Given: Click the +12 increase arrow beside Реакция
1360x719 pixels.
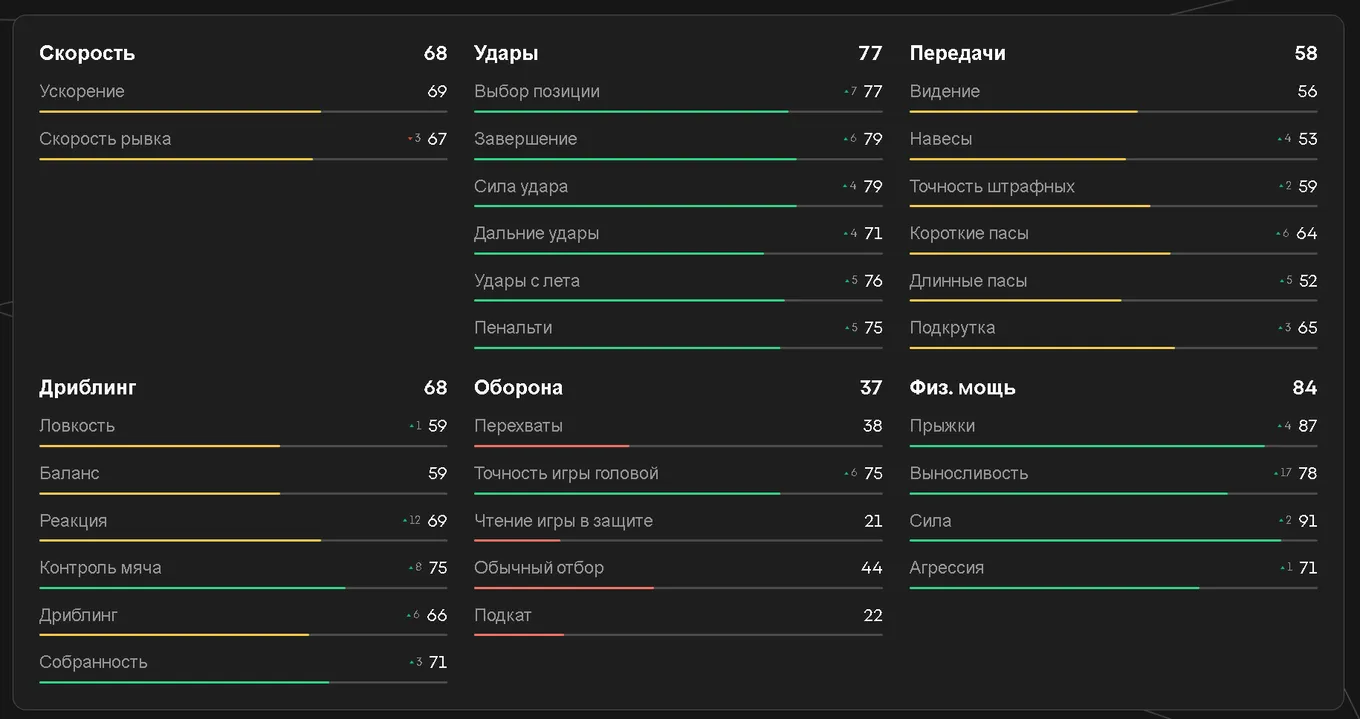Looking at the screenshot, I should coord(405,521).
